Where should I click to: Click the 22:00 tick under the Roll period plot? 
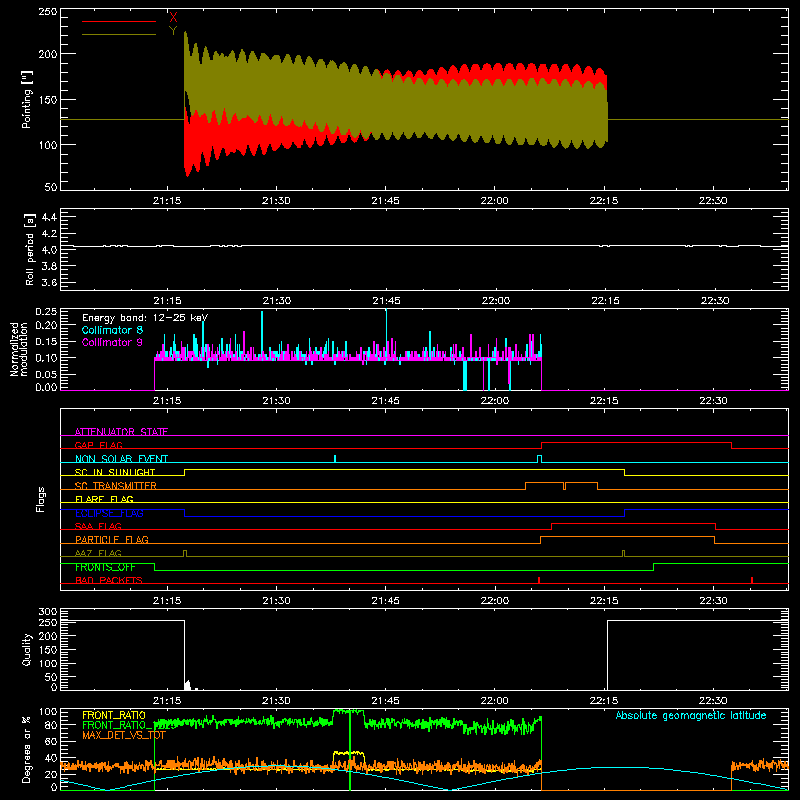494,301
